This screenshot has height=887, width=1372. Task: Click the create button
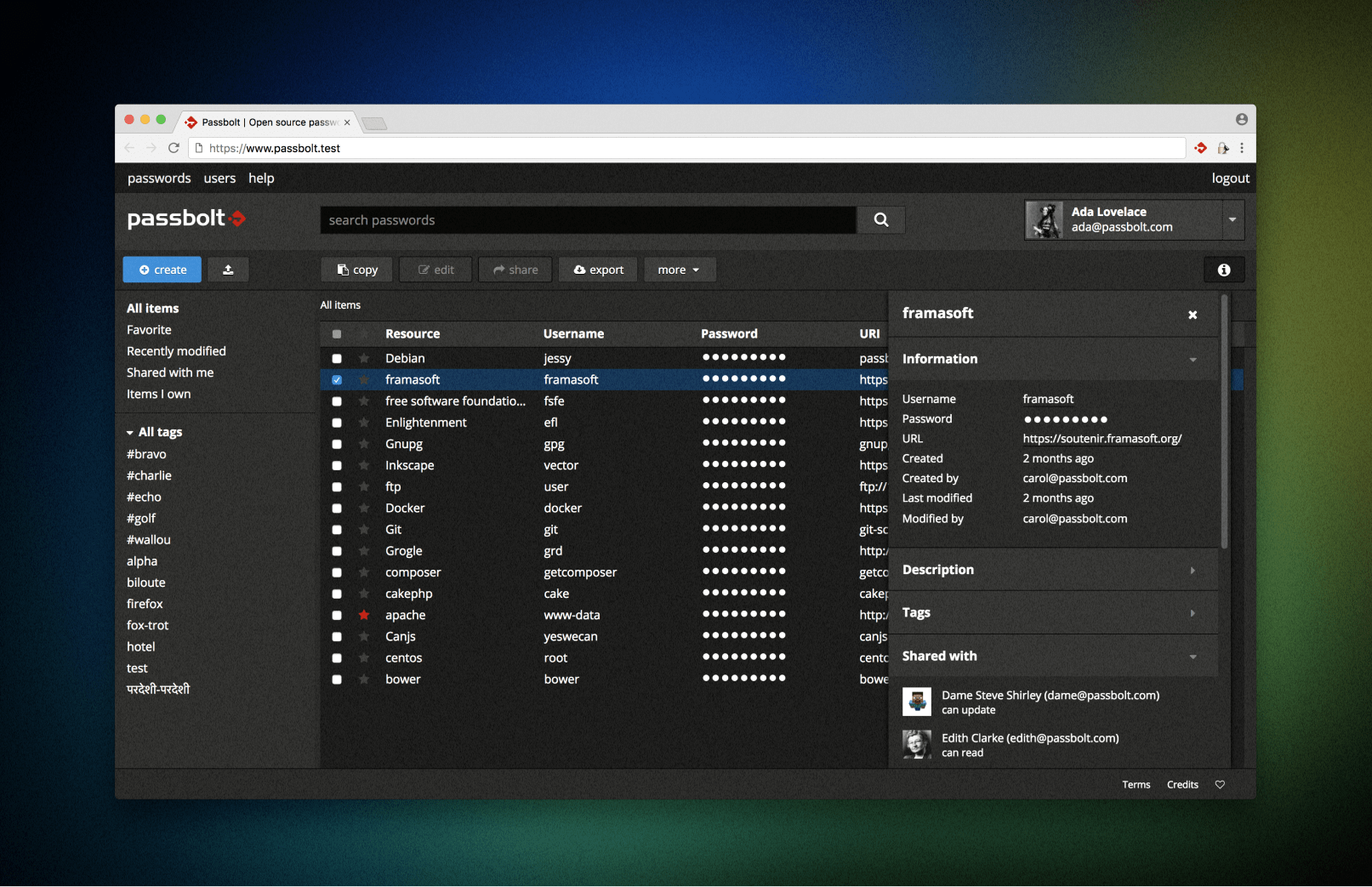[x=162, y=270]
